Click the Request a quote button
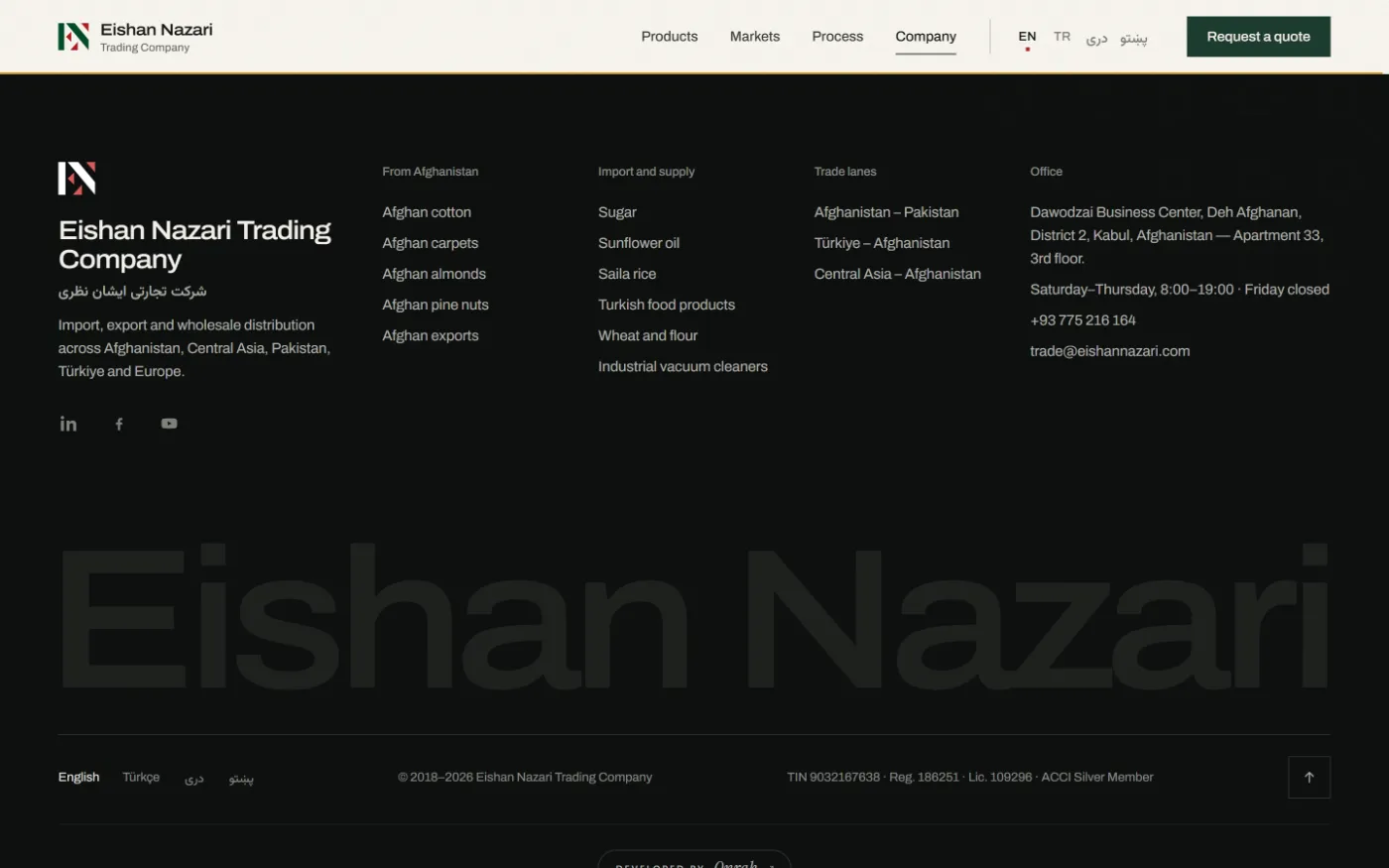The width and height of the screenshot is (1389, 868). tap(1258, 37)
